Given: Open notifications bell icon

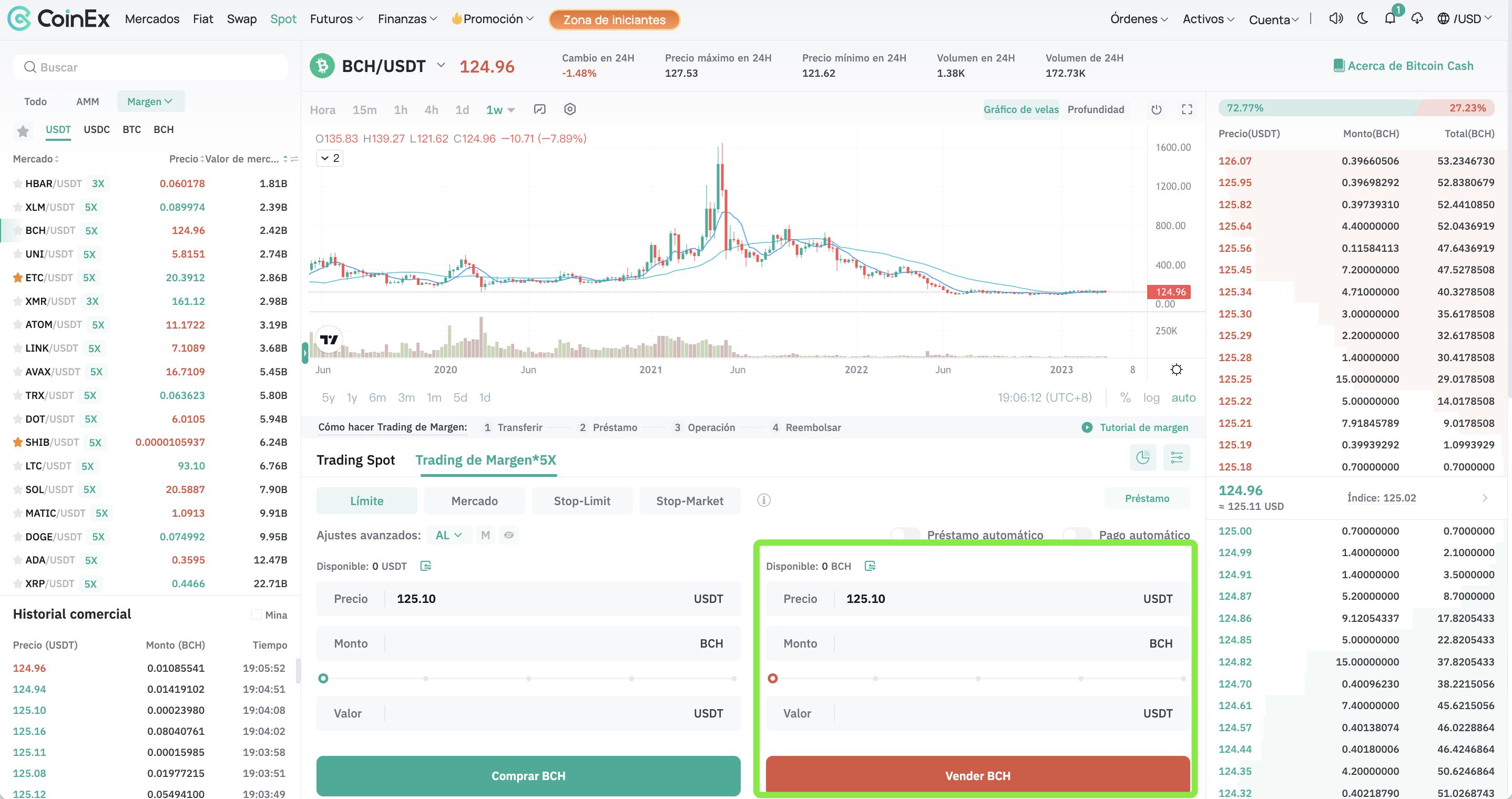Looking at the screenshot, I should click(1390, 18).
